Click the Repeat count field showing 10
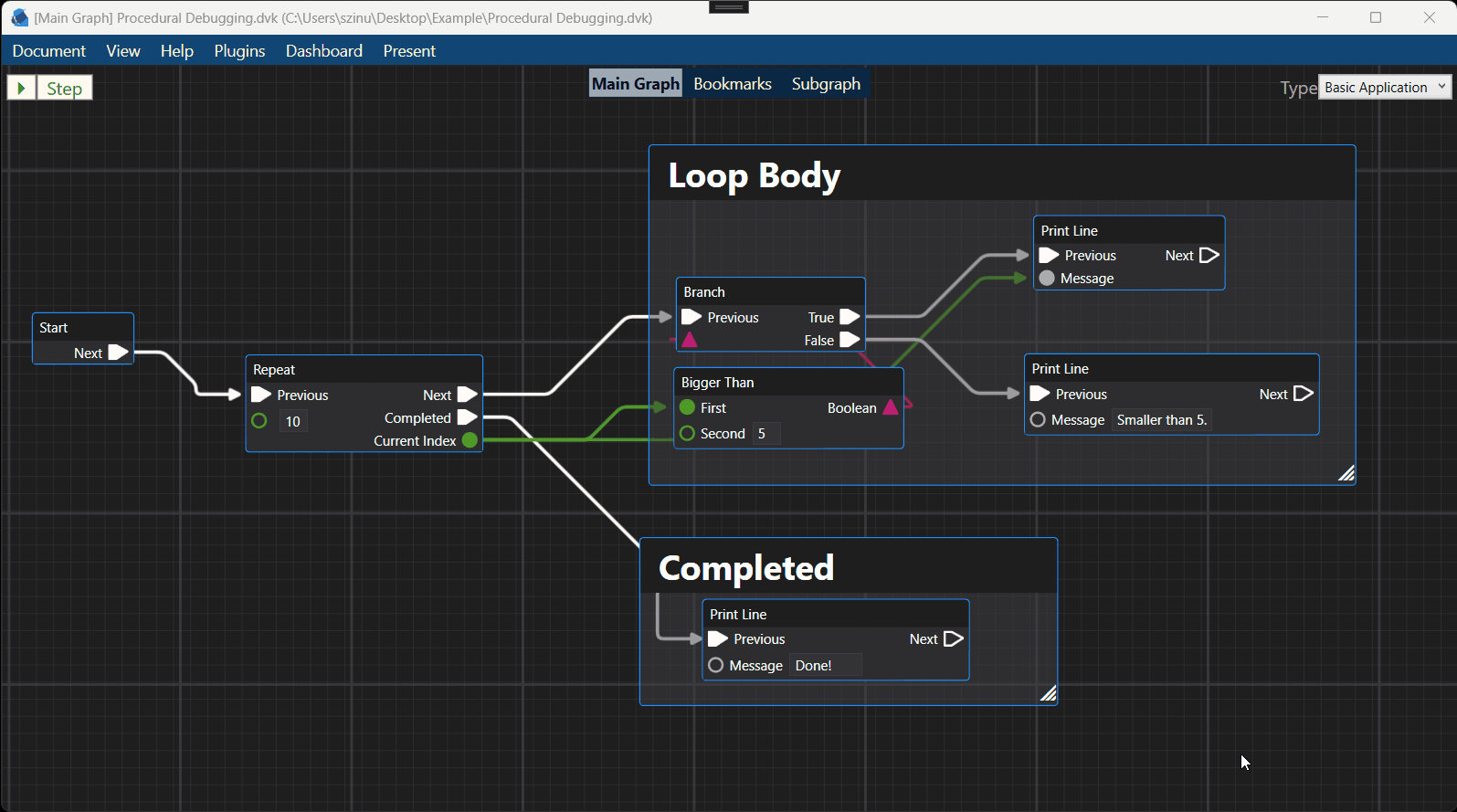Image resolution: width=1457 pixels, height=812 pixels. point(293,421)
